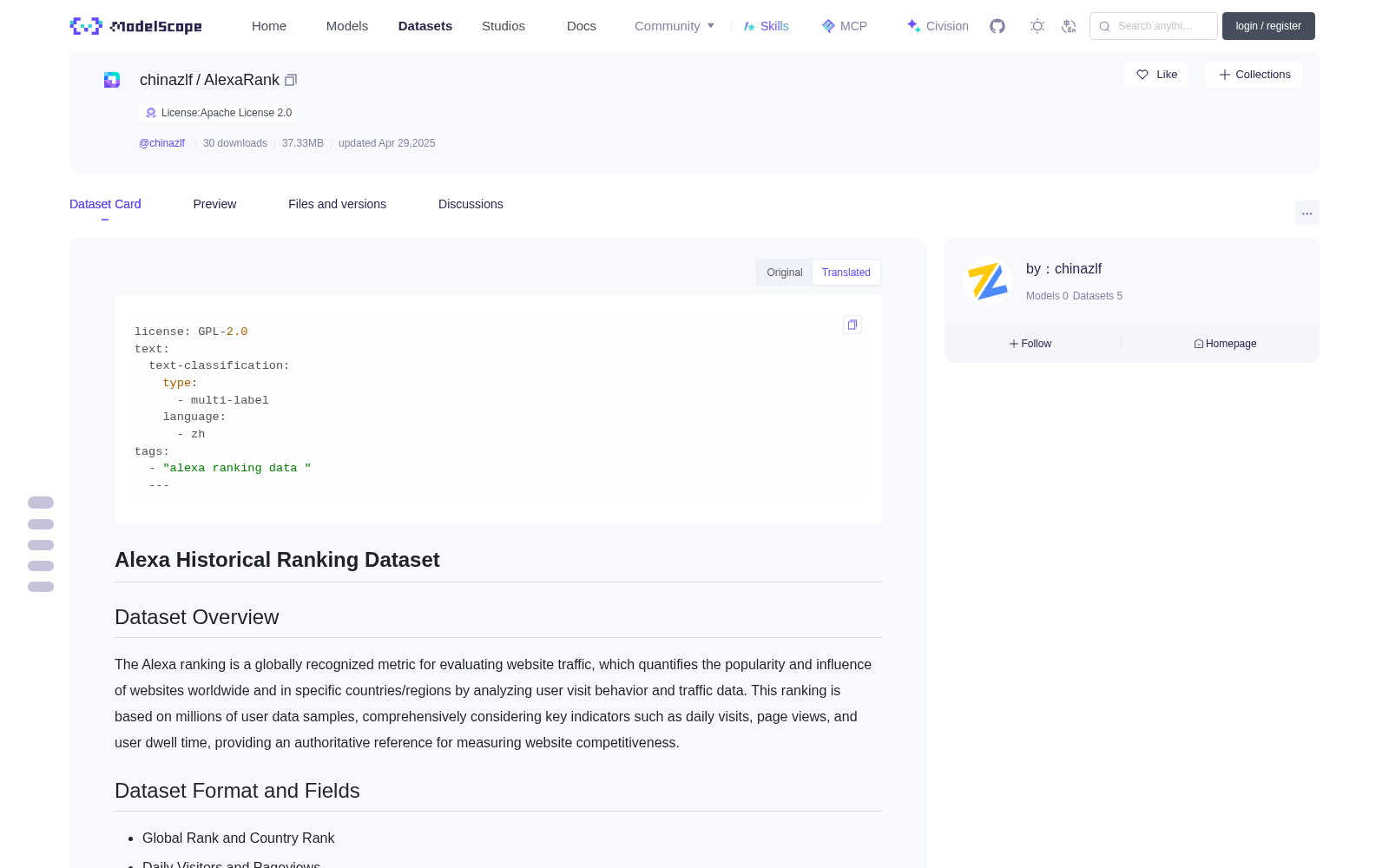Image resolution: width=1389 pixels, height=868 pixels.
Task: Click the '"alexa ranking data "' tag string
Action: point(237,468)
